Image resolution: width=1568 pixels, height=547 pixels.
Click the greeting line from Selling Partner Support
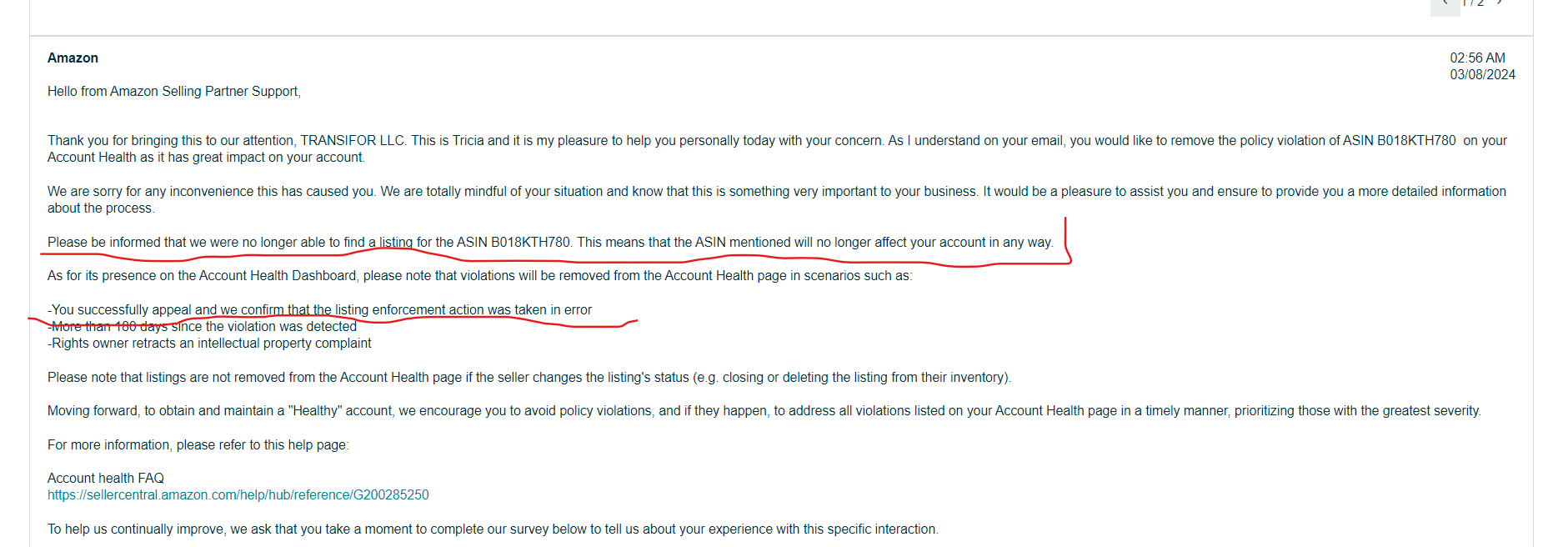coord(174,92)
